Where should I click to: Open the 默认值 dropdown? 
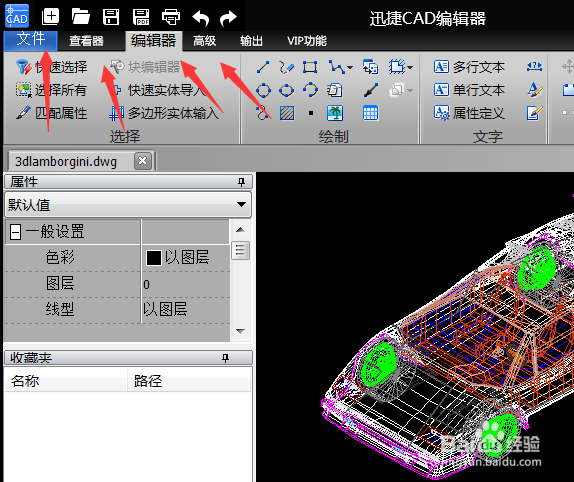(x=128, y=205)
